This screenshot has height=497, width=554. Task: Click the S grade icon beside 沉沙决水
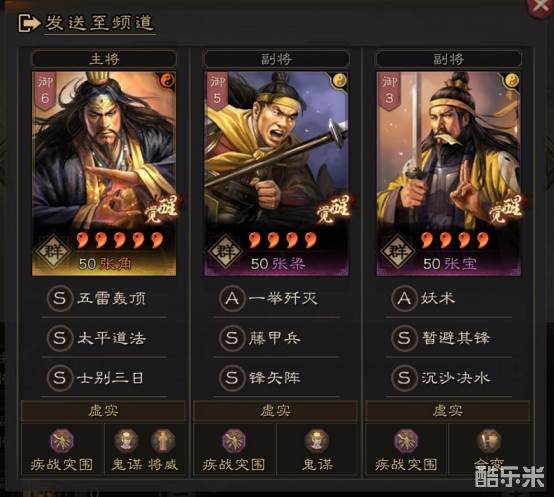404,378
